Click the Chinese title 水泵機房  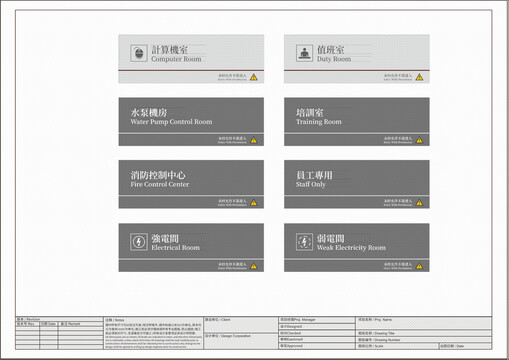click(x=149, y=112)
